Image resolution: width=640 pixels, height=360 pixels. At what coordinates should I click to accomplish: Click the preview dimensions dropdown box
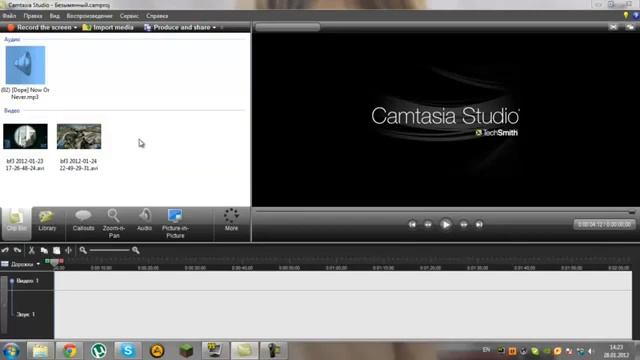(287, 27)
